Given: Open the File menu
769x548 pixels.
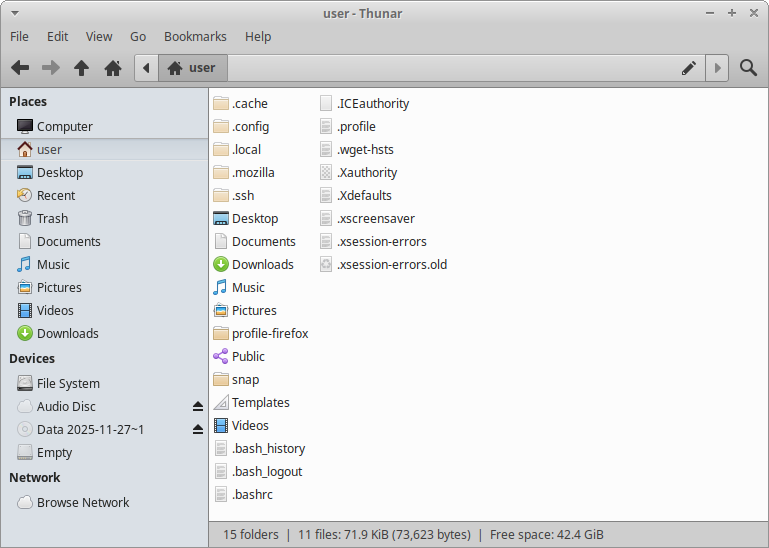Looking at the screenshot, I should tap(20, 37).
